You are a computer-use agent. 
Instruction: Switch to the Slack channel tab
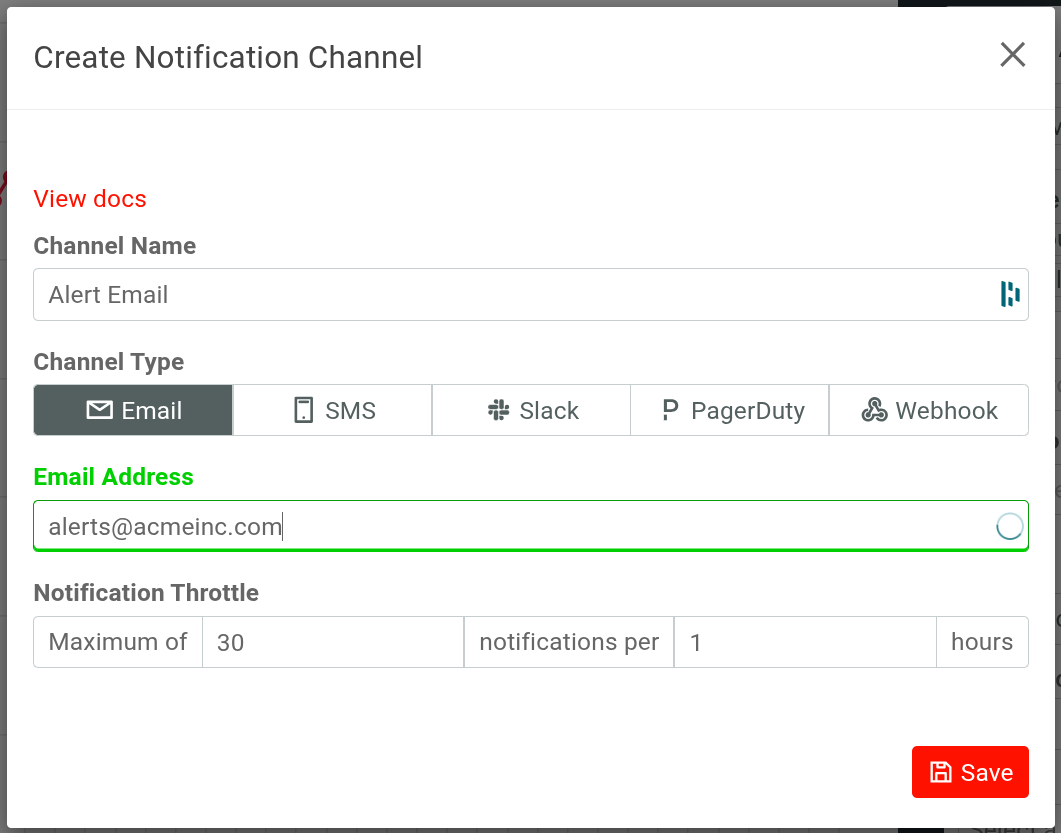click(x=530, y=410)
